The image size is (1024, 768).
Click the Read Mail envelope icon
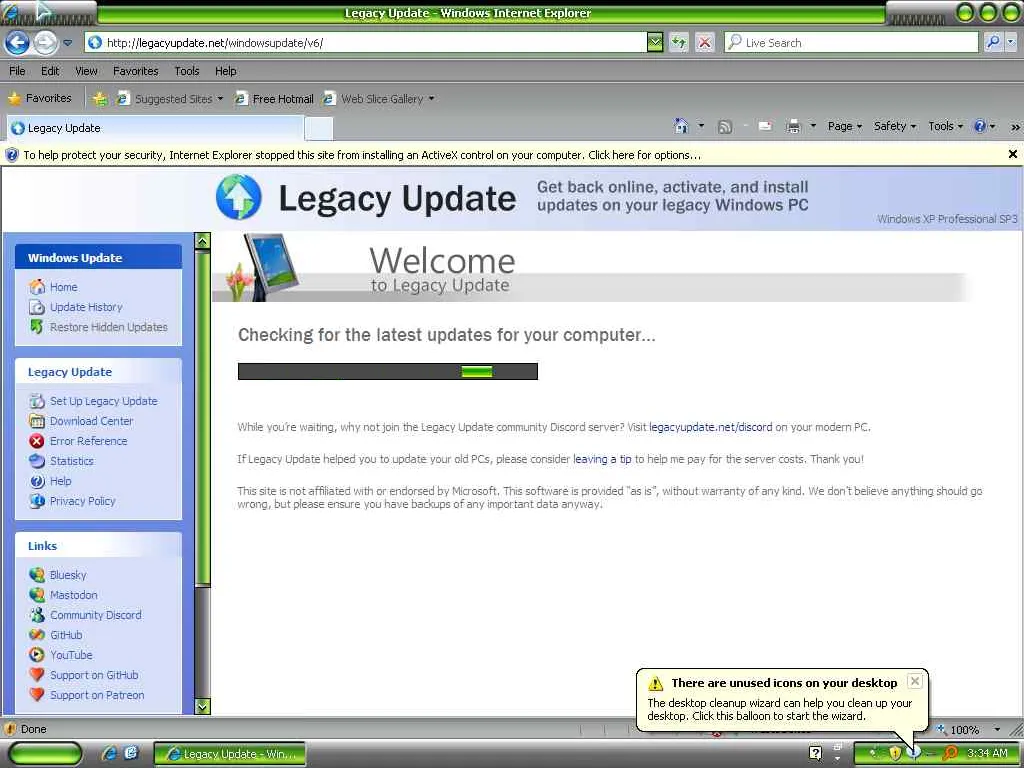coord(765,126)
